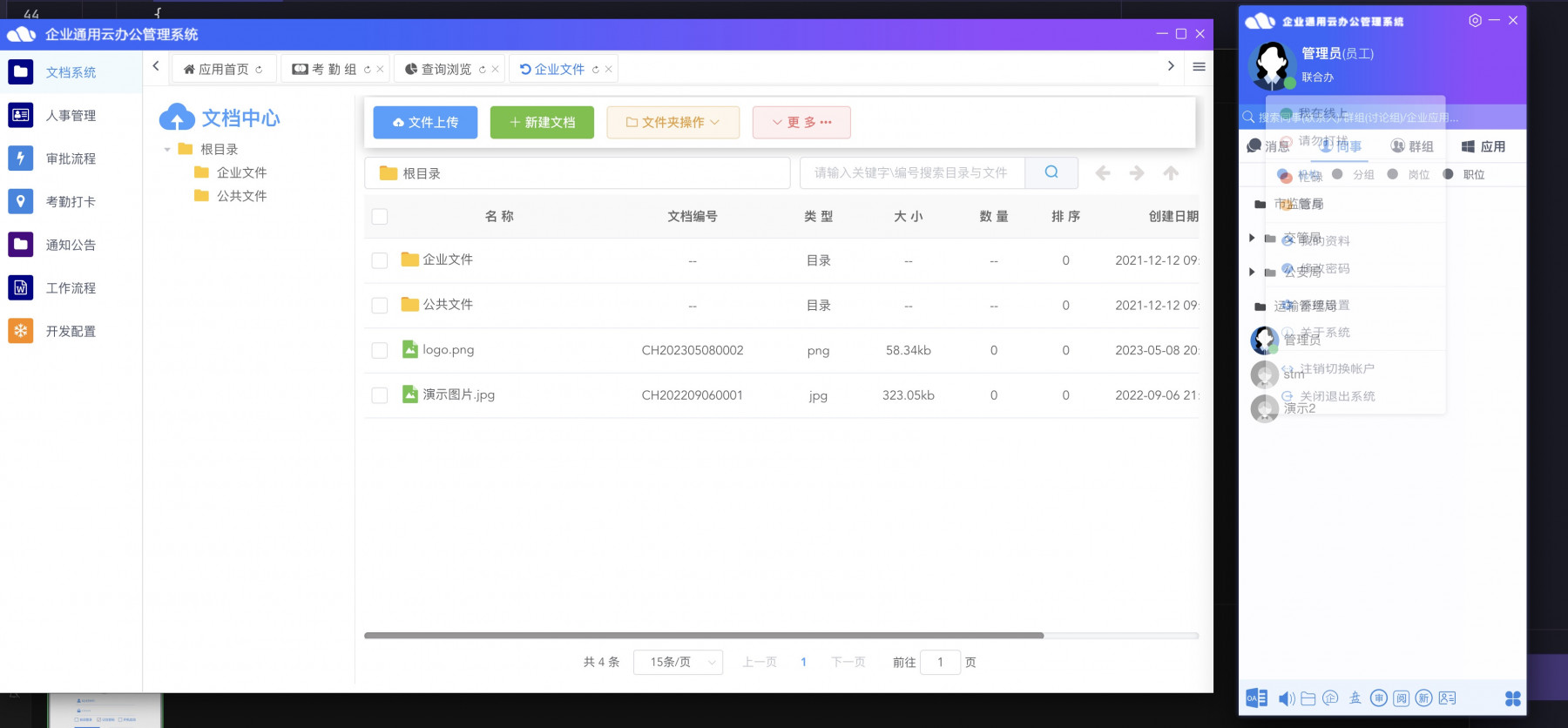Open the 15条/页 page size dropdown

678,662
